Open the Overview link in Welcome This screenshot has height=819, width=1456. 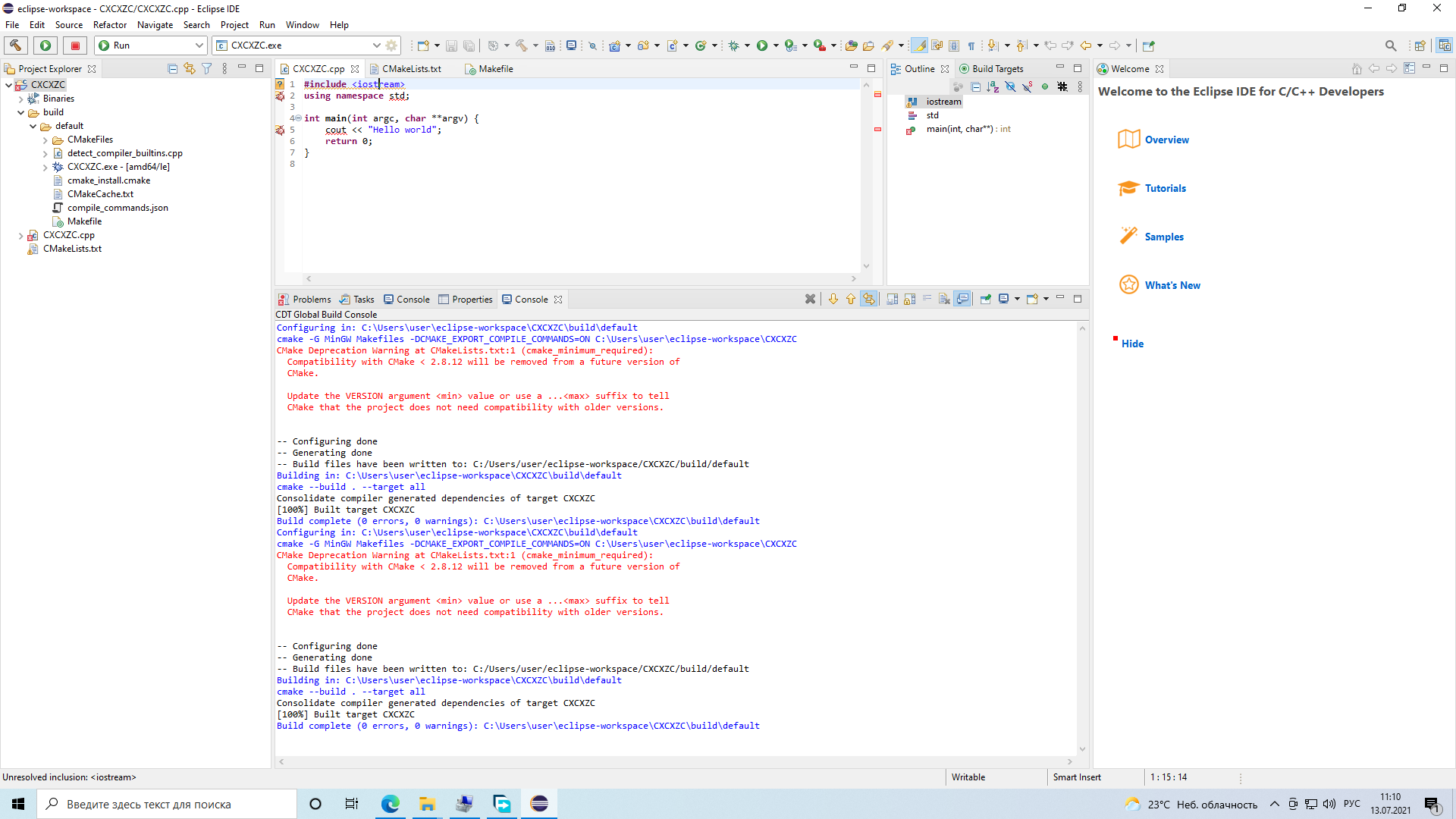1166,140
